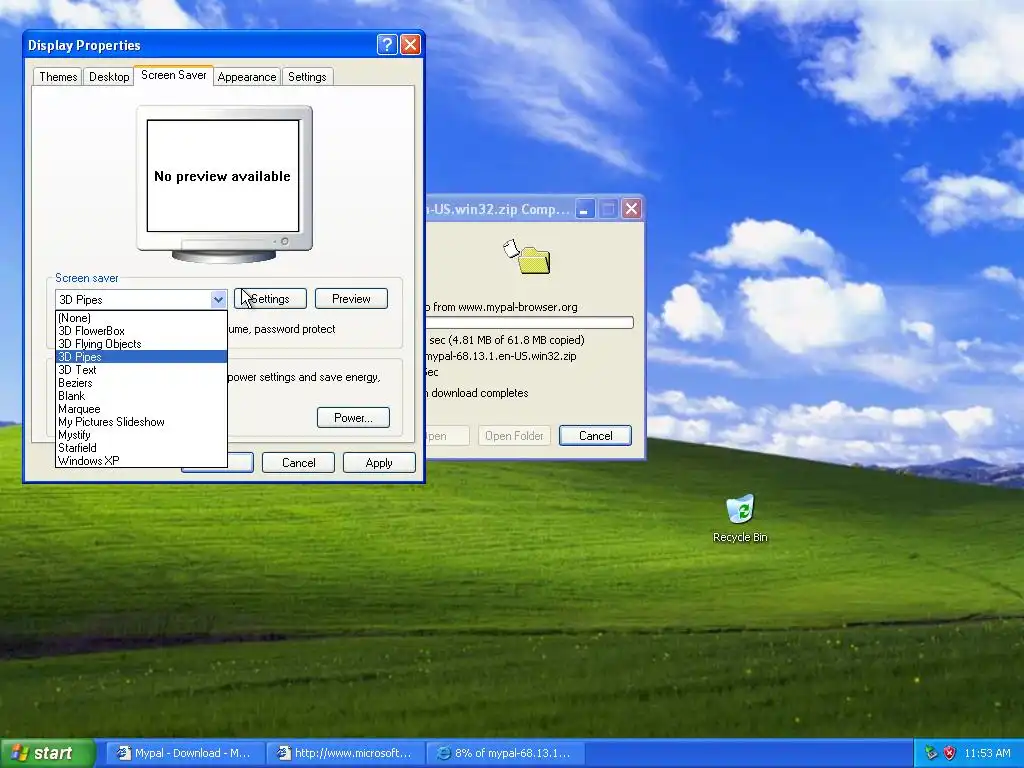Click Cancel in Display Properties
Image resolution: width=1024 pixels, height=768 pixels.
(298, 462)
